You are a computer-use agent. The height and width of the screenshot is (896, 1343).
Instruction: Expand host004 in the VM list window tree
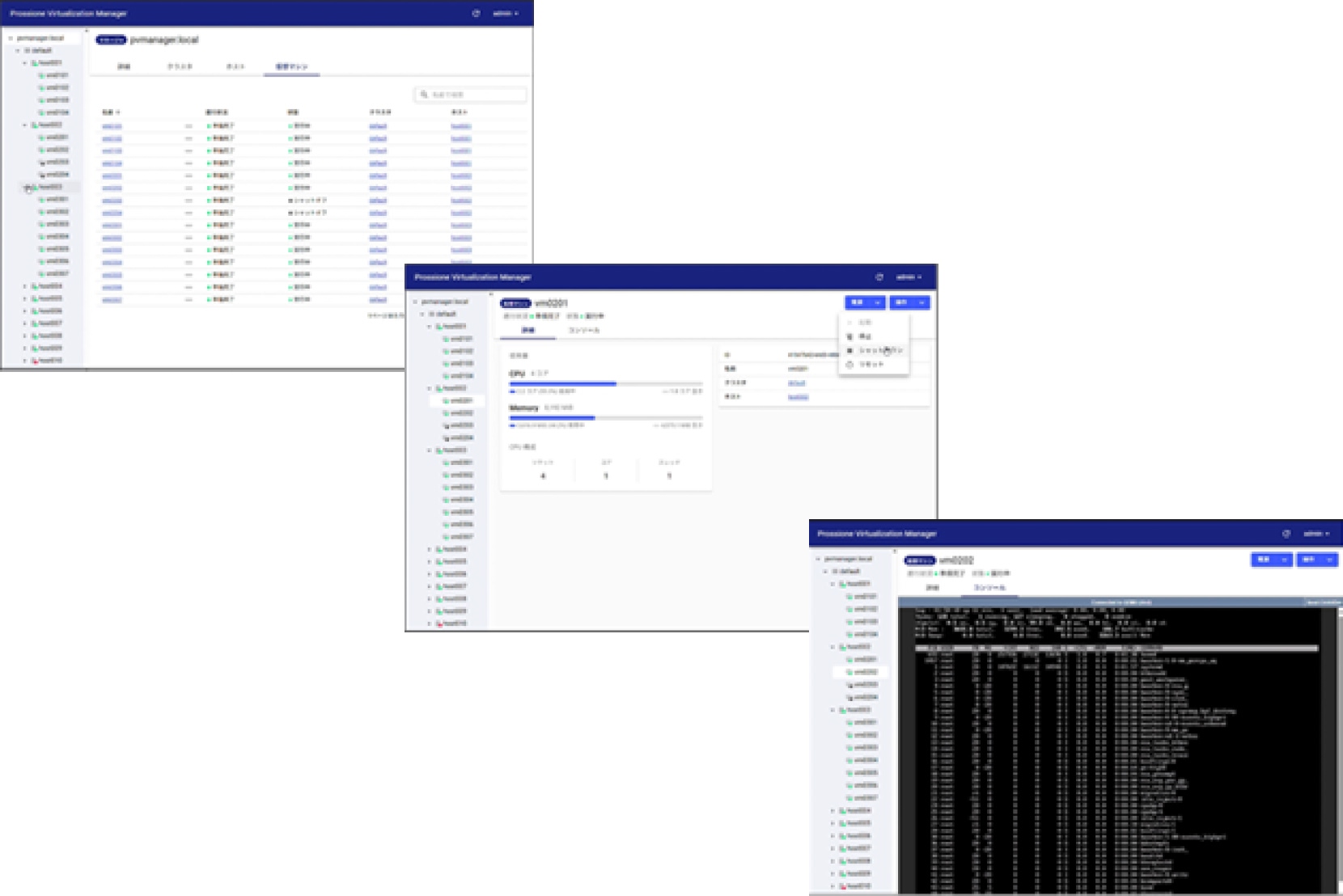25,286
